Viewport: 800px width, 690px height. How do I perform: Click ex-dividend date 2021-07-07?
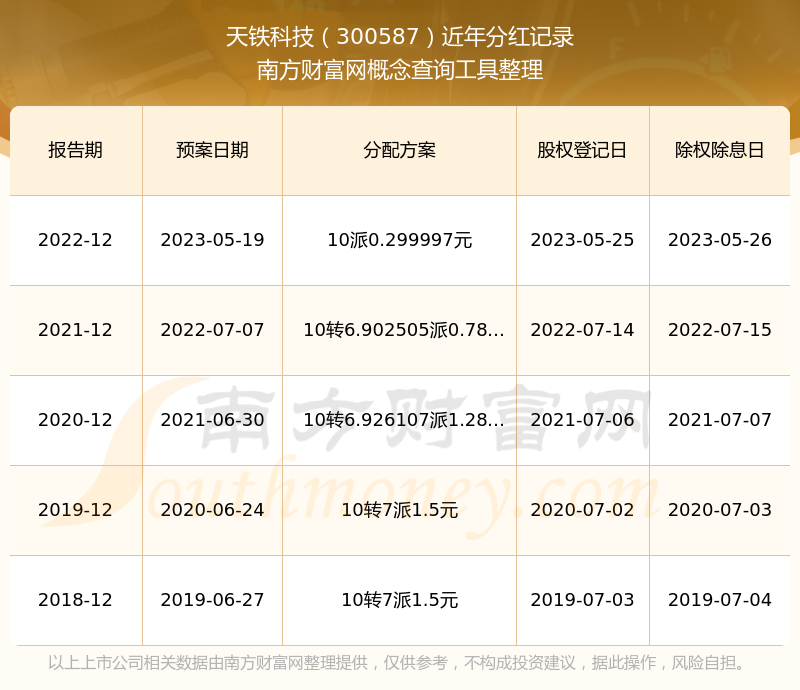click(719, 420)
